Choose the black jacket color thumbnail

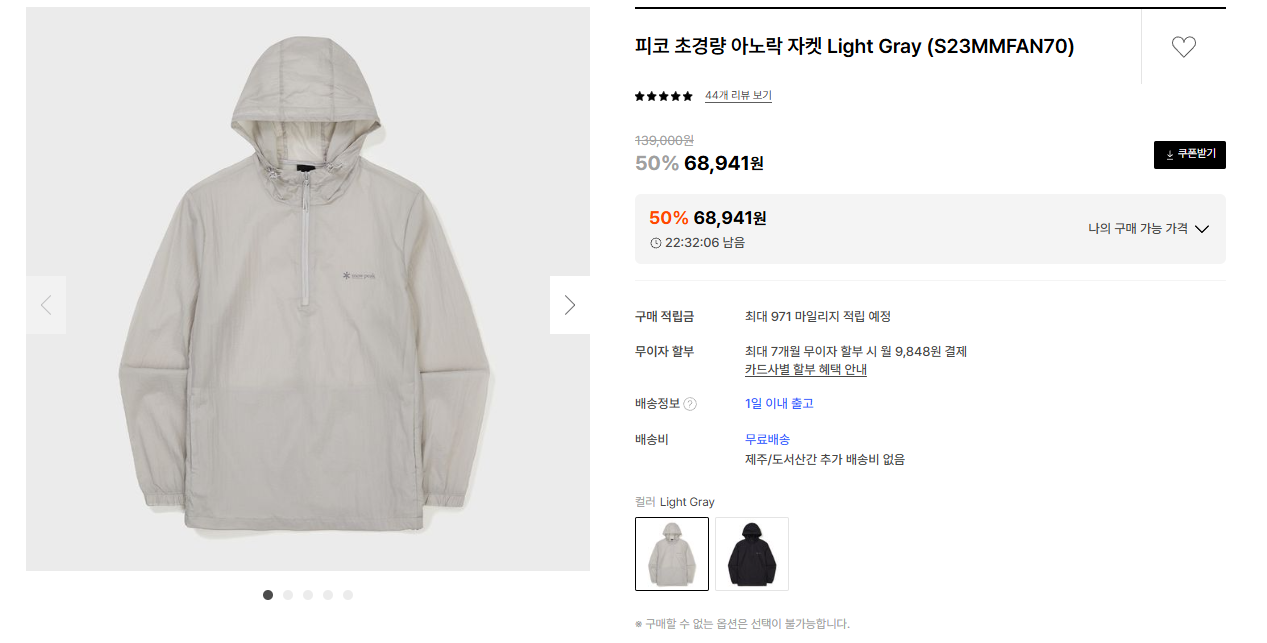click(x=752, y=554)
